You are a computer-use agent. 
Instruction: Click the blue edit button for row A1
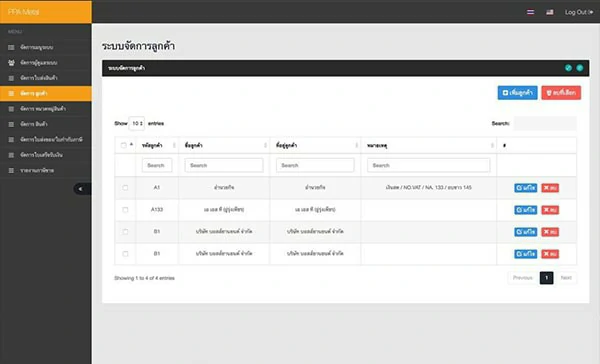point(526,188)
